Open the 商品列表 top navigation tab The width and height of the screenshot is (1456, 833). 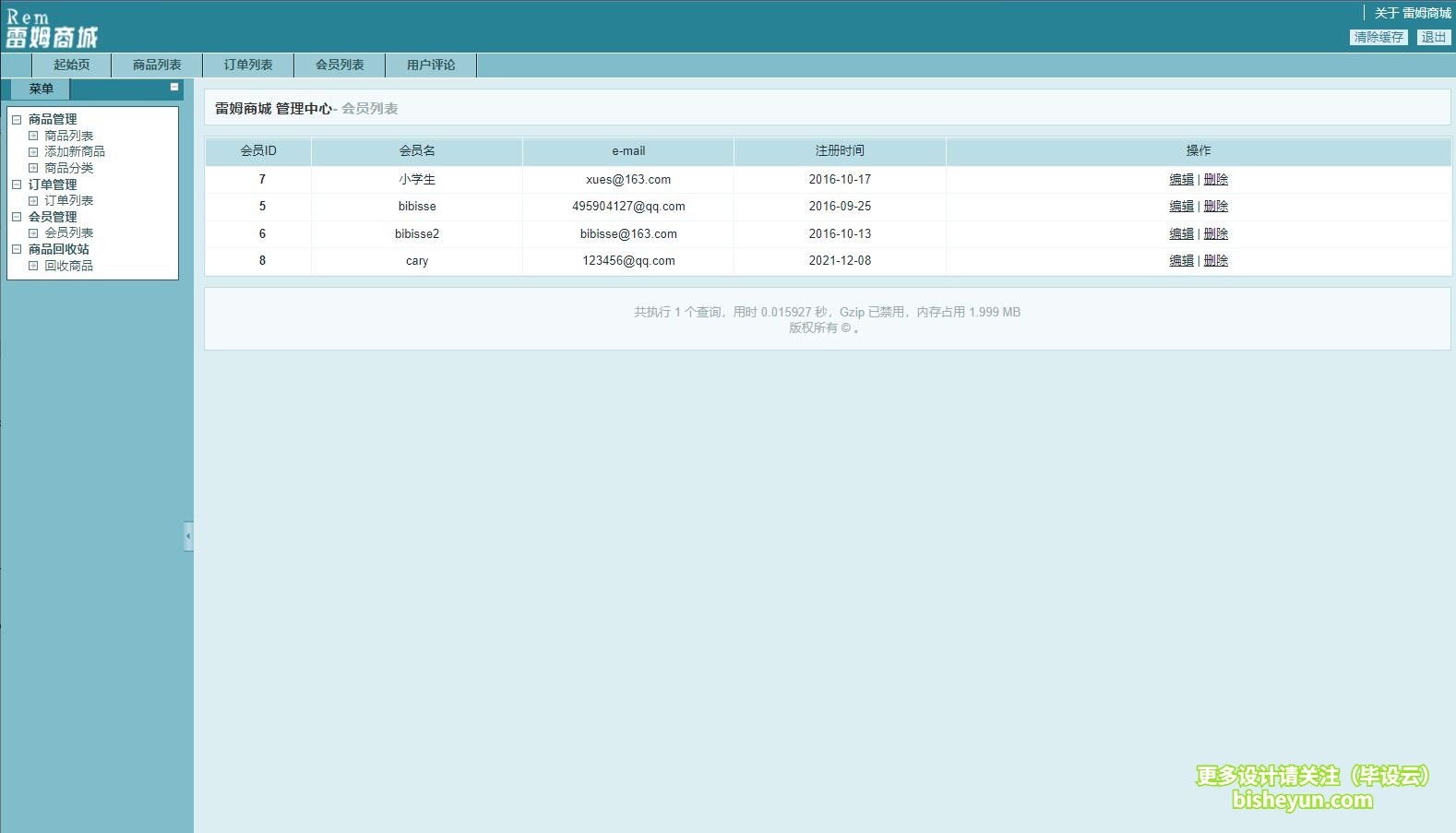(157, 65)
